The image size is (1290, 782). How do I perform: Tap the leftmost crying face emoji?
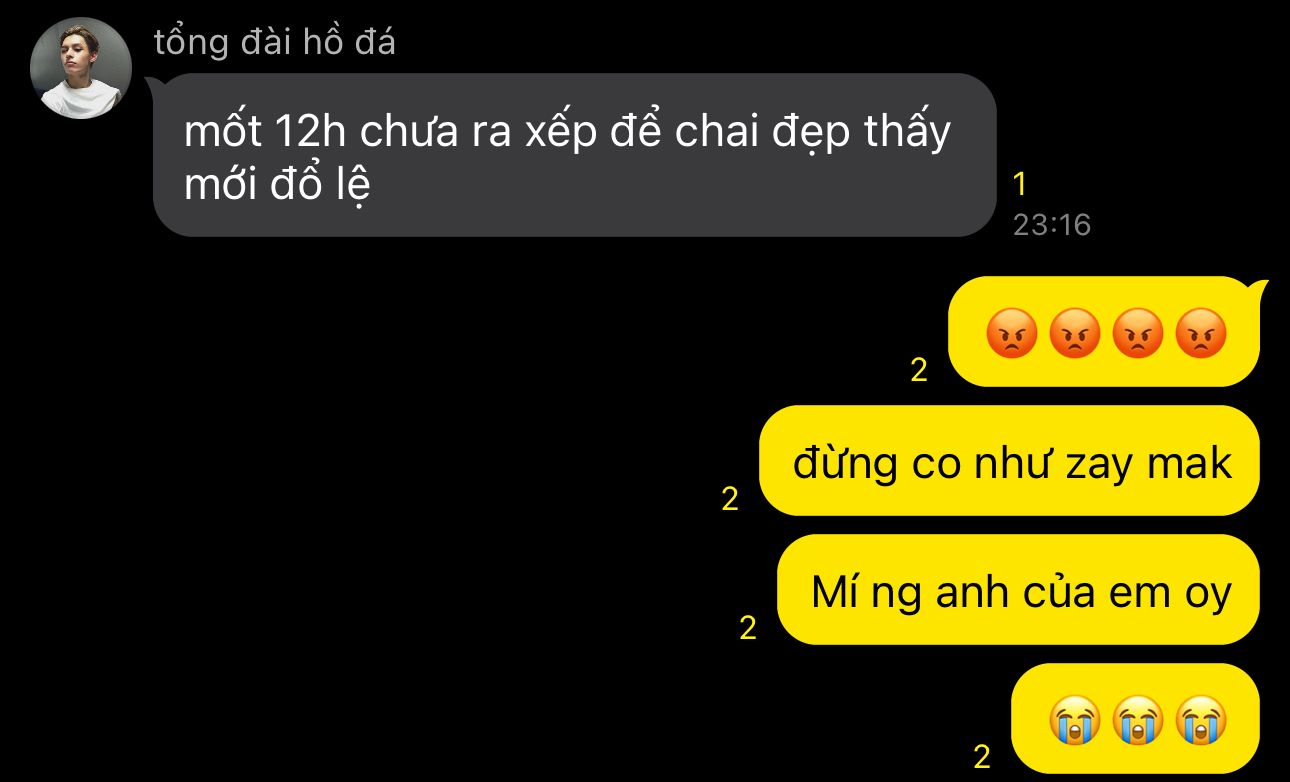click(1074, 720)
